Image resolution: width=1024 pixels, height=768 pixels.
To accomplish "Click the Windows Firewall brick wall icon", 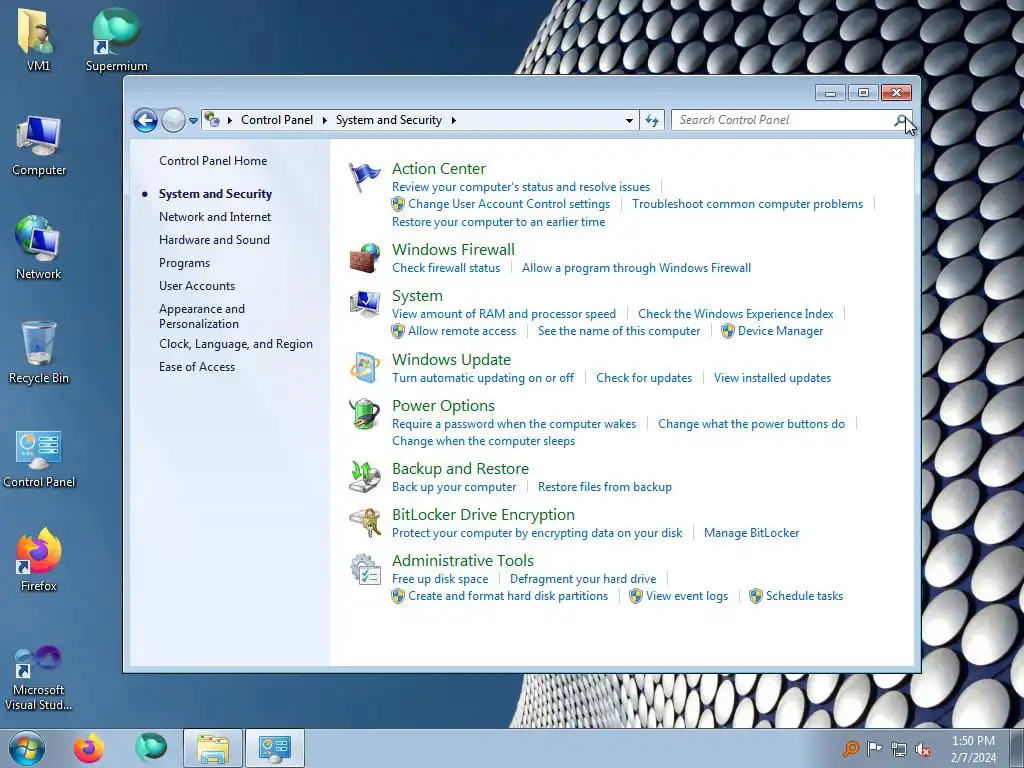I will click(364, 258).
